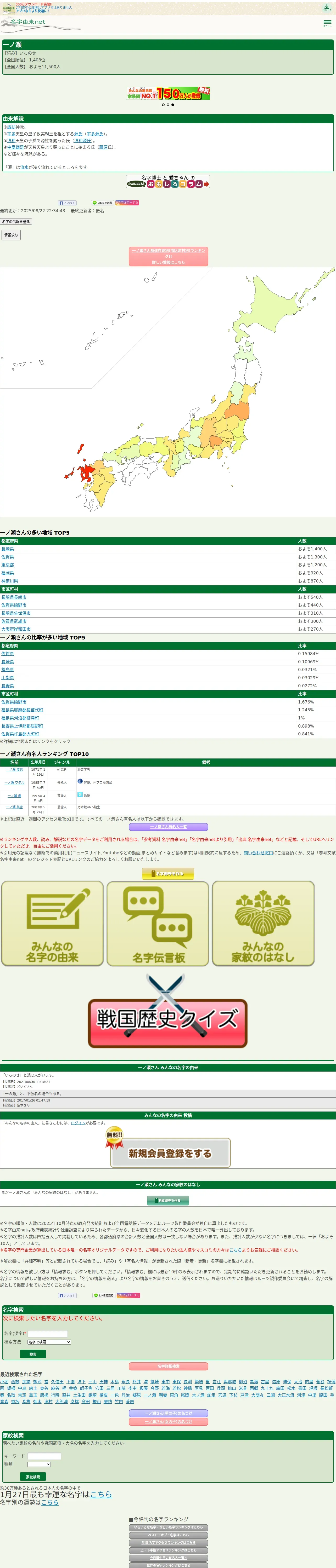Click the 名字御守を作る button

(168, 873)
